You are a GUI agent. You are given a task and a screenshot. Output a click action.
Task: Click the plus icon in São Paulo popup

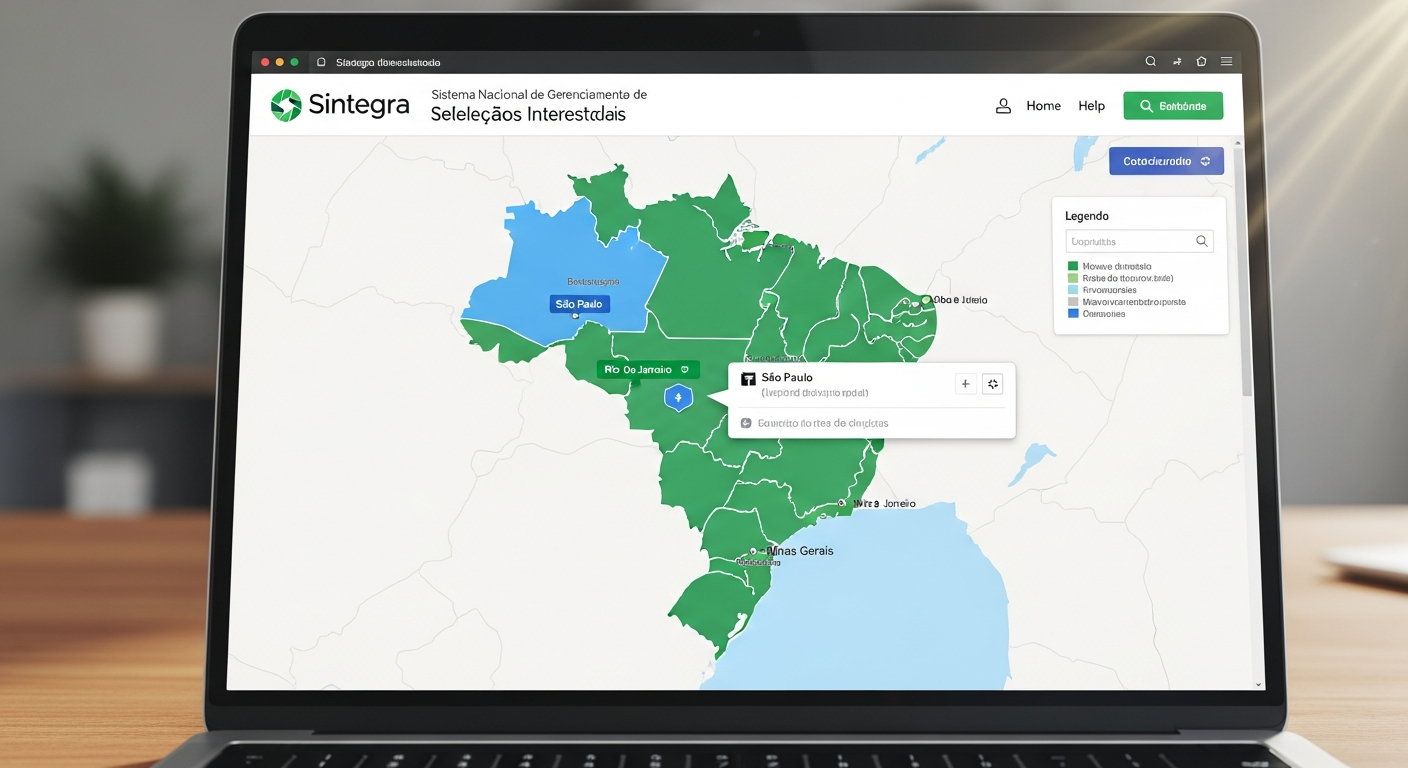tap(965, 384)
